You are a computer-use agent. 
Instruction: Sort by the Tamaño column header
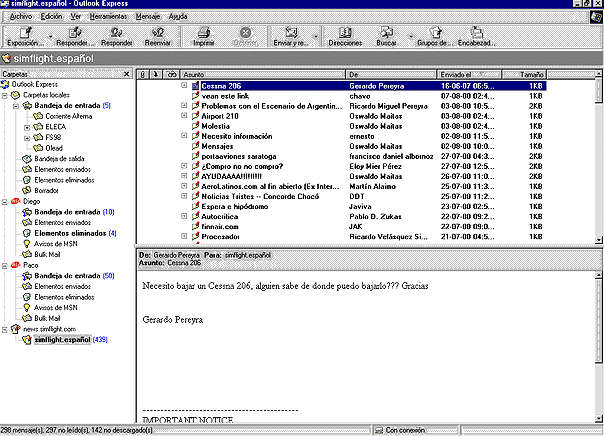coord(525,74)
